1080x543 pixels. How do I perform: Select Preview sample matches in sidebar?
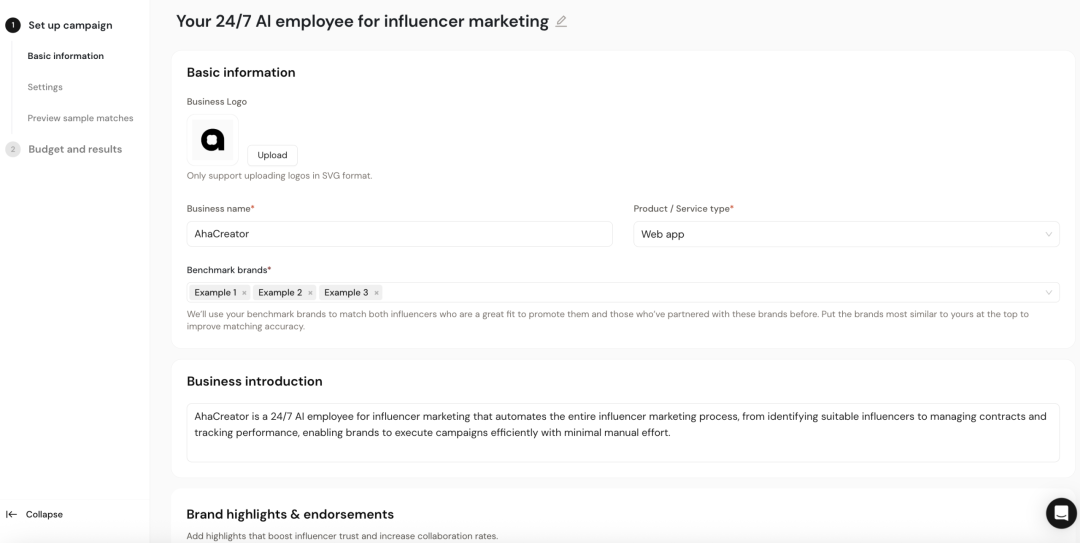[x=80, y=118]
